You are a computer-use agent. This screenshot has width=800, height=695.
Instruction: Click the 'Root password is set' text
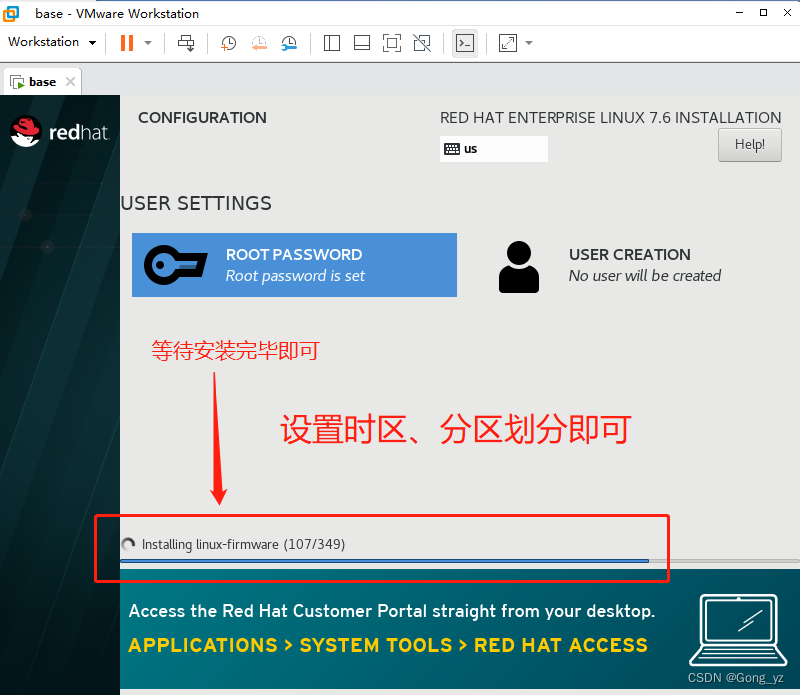295,276
